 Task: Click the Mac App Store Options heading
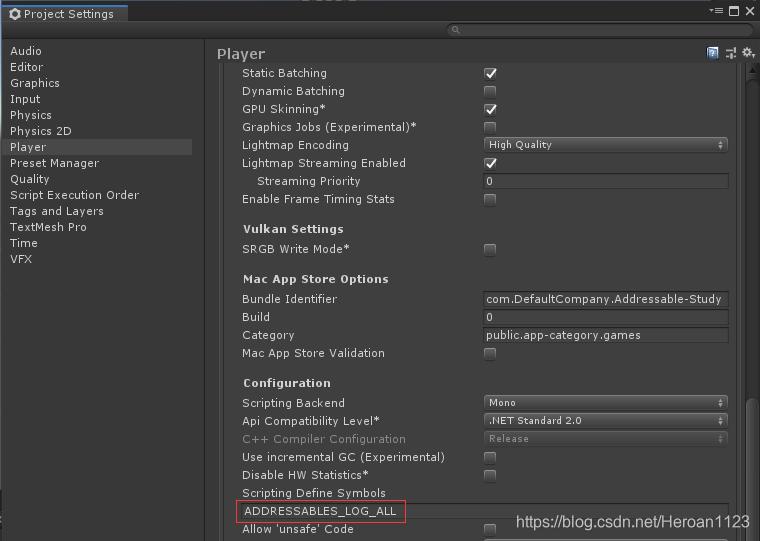316,279
